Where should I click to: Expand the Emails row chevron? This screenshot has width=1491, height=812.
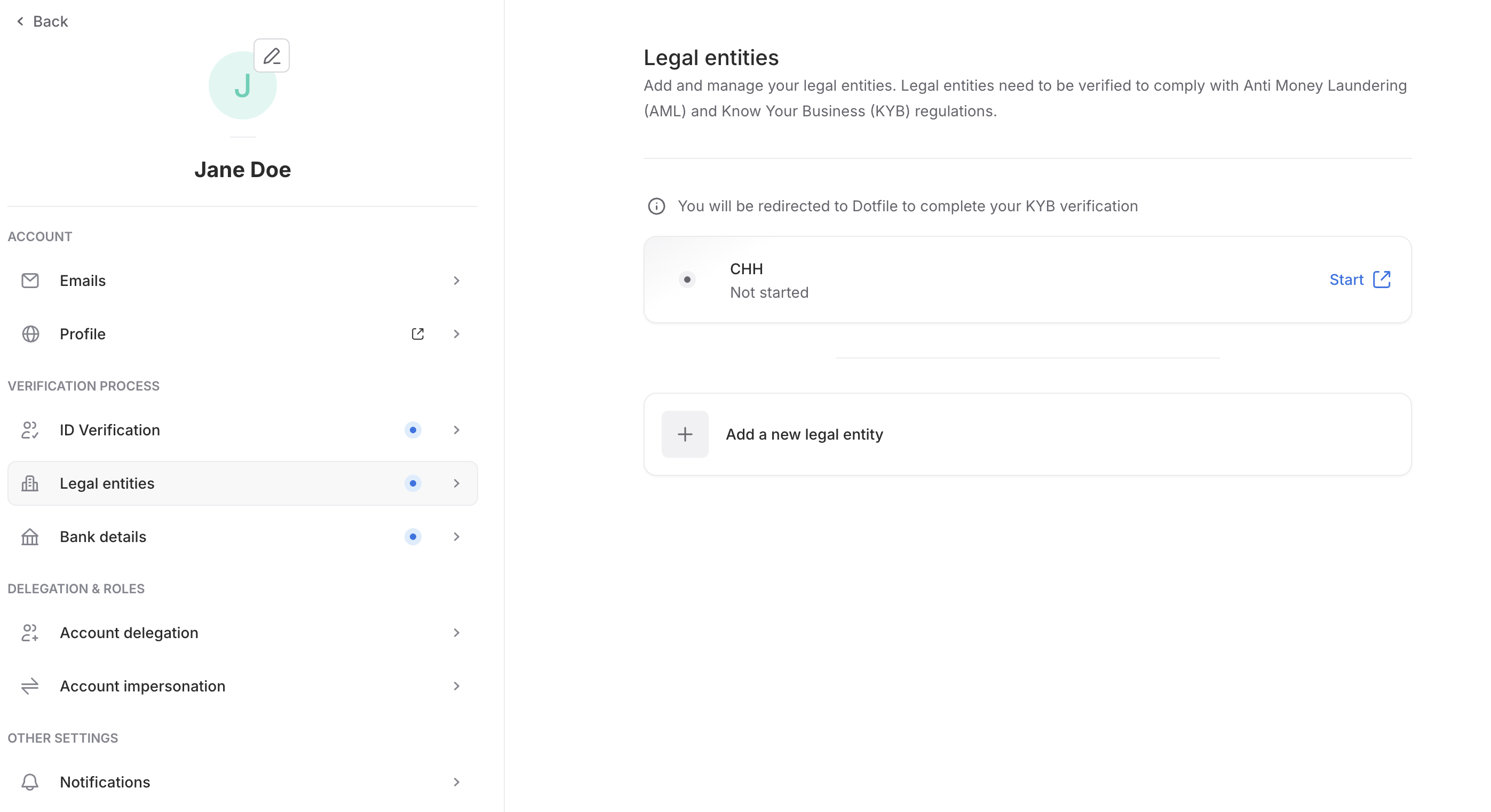tap(456, 281)
